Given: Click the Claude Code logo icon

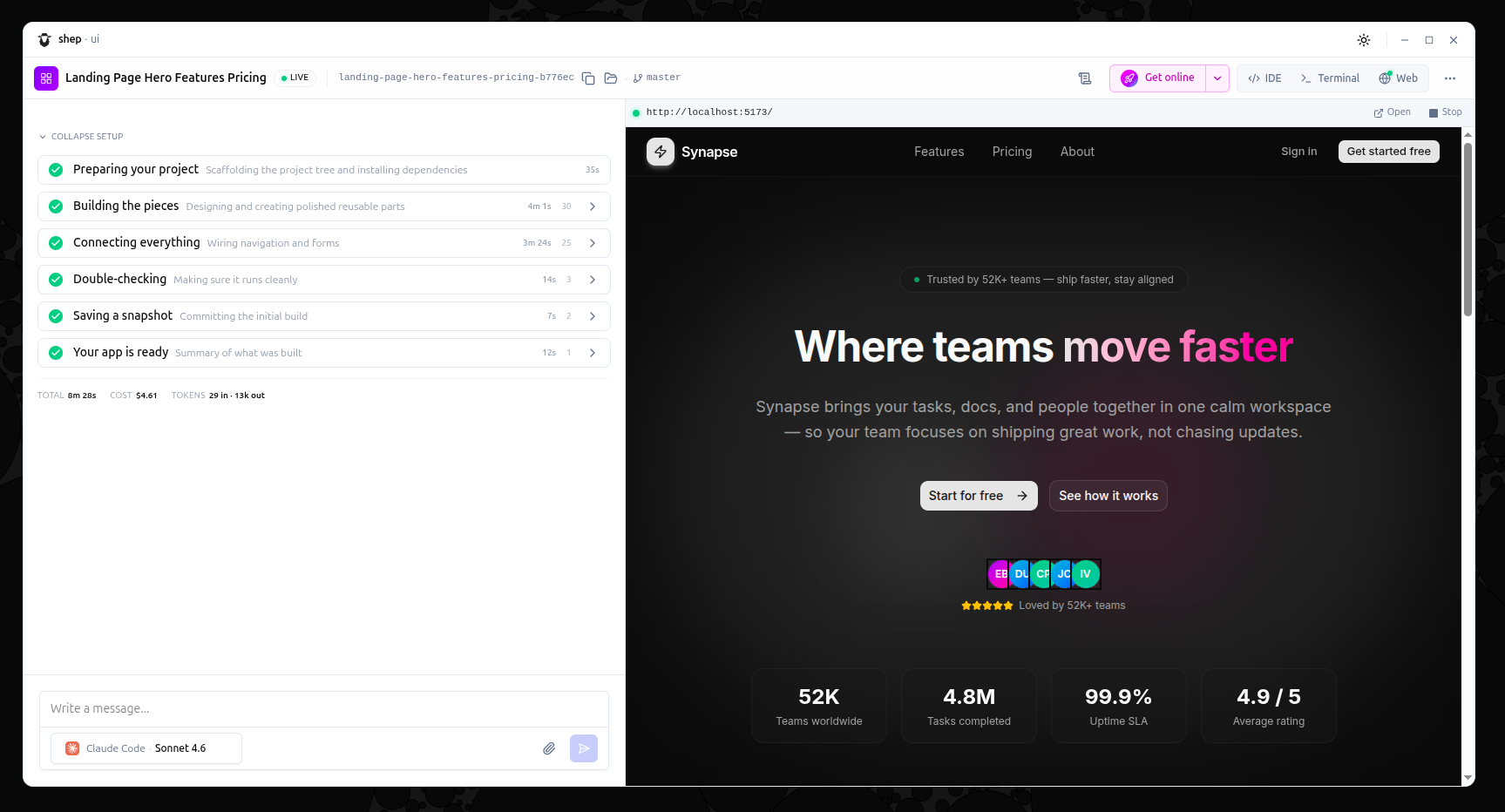Looking at the screenshot, I should tap(71, 748).
